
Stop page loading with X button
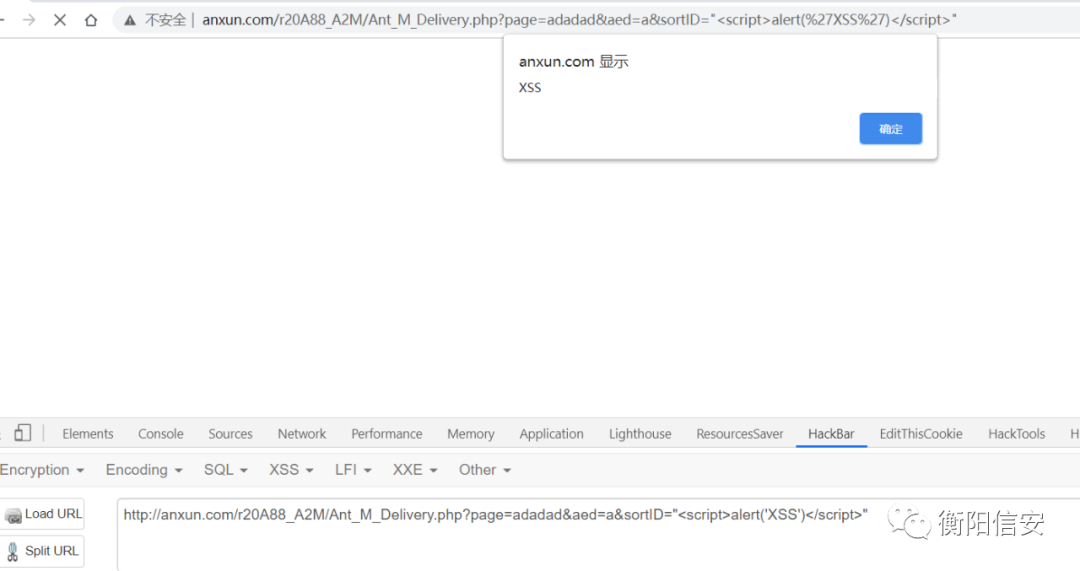tap(60, 20)
